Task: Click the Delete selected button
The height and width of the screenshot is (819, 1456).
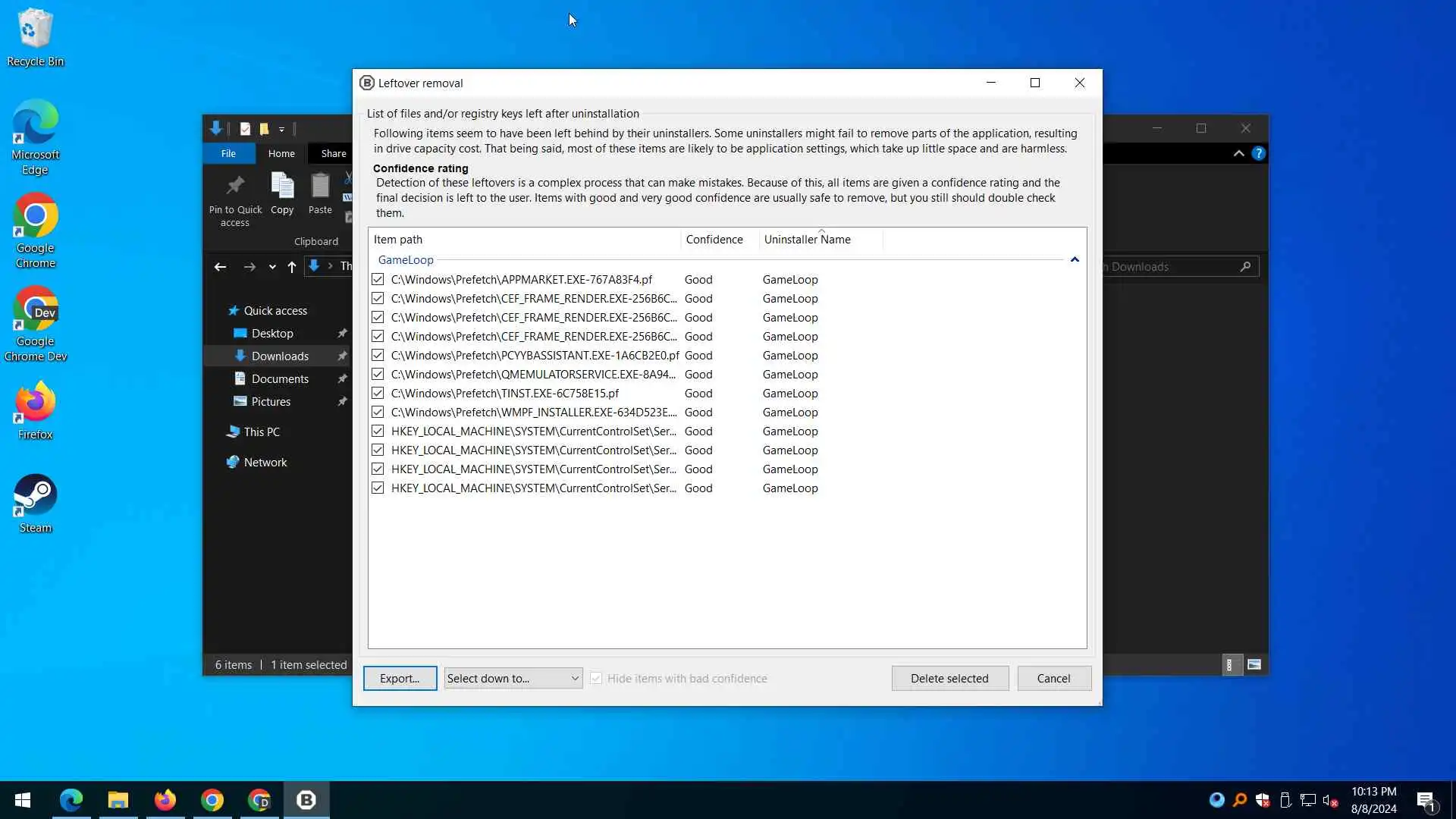Action: click(949, 678)
